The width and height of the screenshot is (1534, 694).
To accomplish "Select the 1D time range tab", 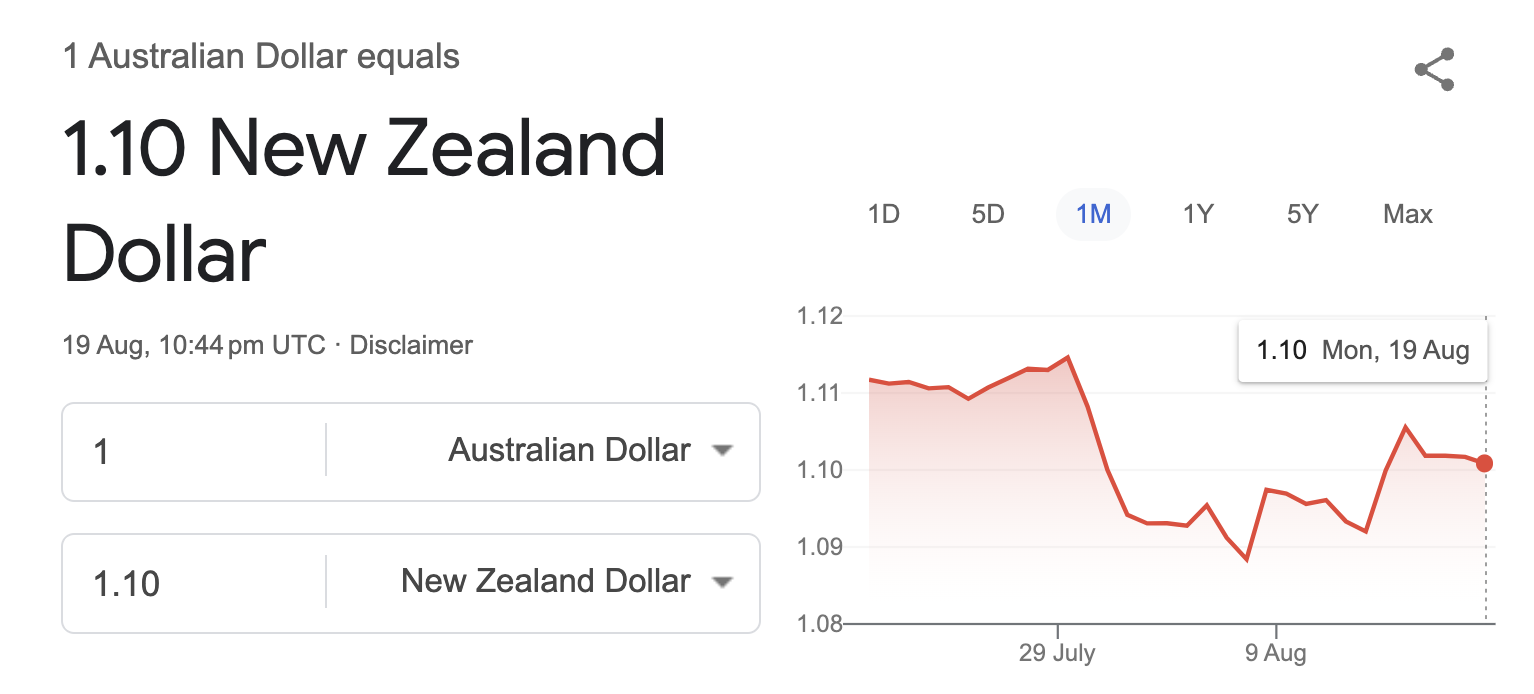I will [883, 214].
